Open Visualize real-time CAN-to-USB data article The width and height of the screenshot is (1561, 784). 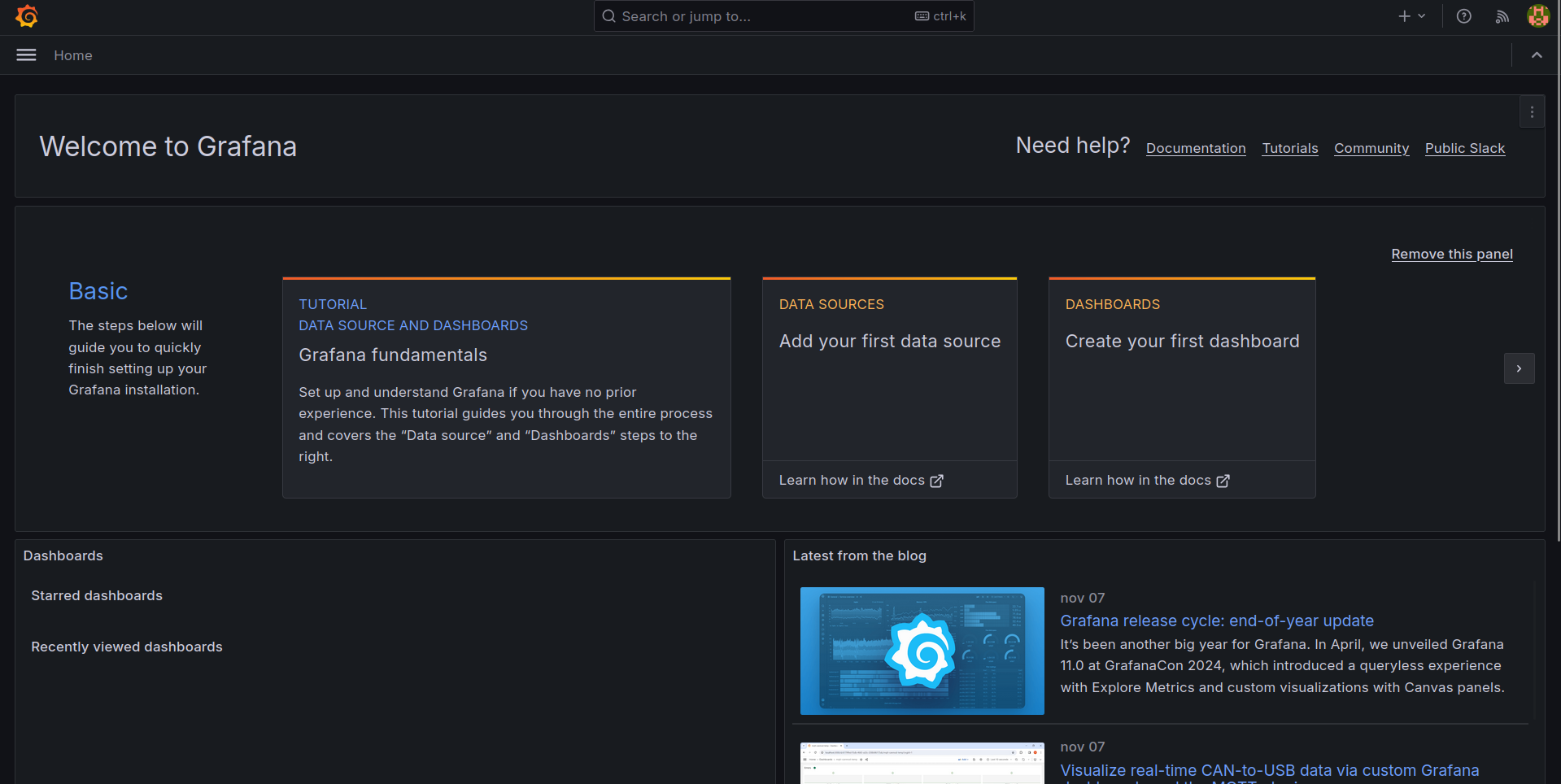pos(1269,771)
